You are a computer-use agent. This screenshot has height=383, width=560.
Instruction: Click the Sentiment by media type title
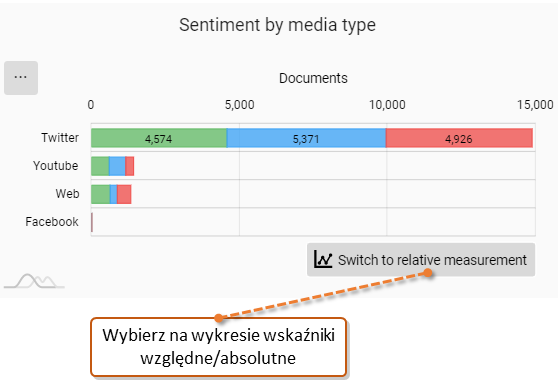278,25
